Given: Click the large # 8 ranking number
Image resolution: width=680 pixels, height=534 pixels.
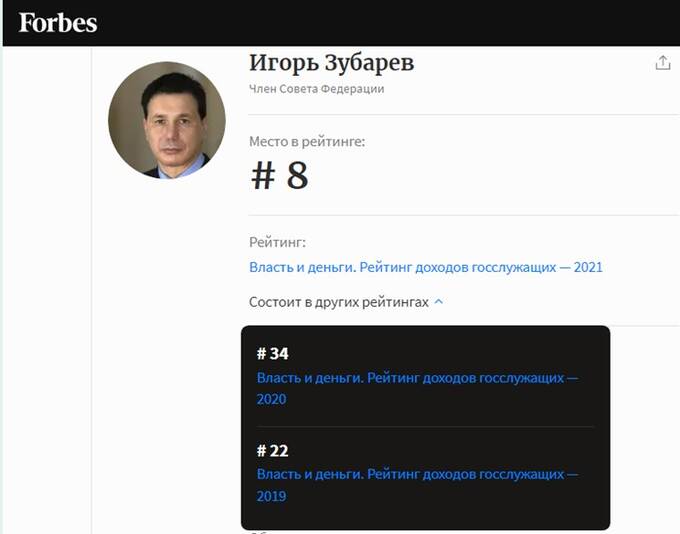Looking at the screenshot, I should pos(280,176).
